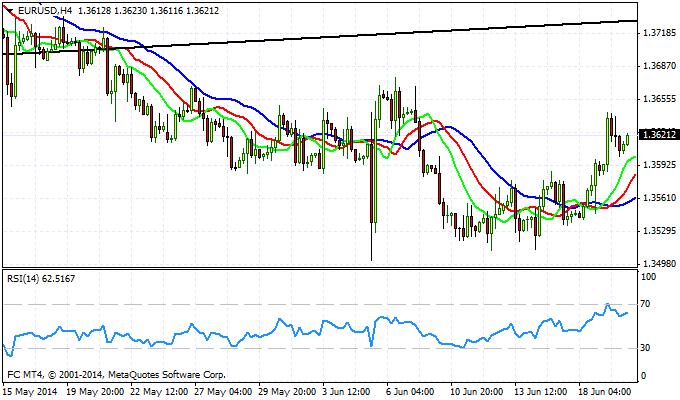Click price axis value 1.35295

pos(660,231)
